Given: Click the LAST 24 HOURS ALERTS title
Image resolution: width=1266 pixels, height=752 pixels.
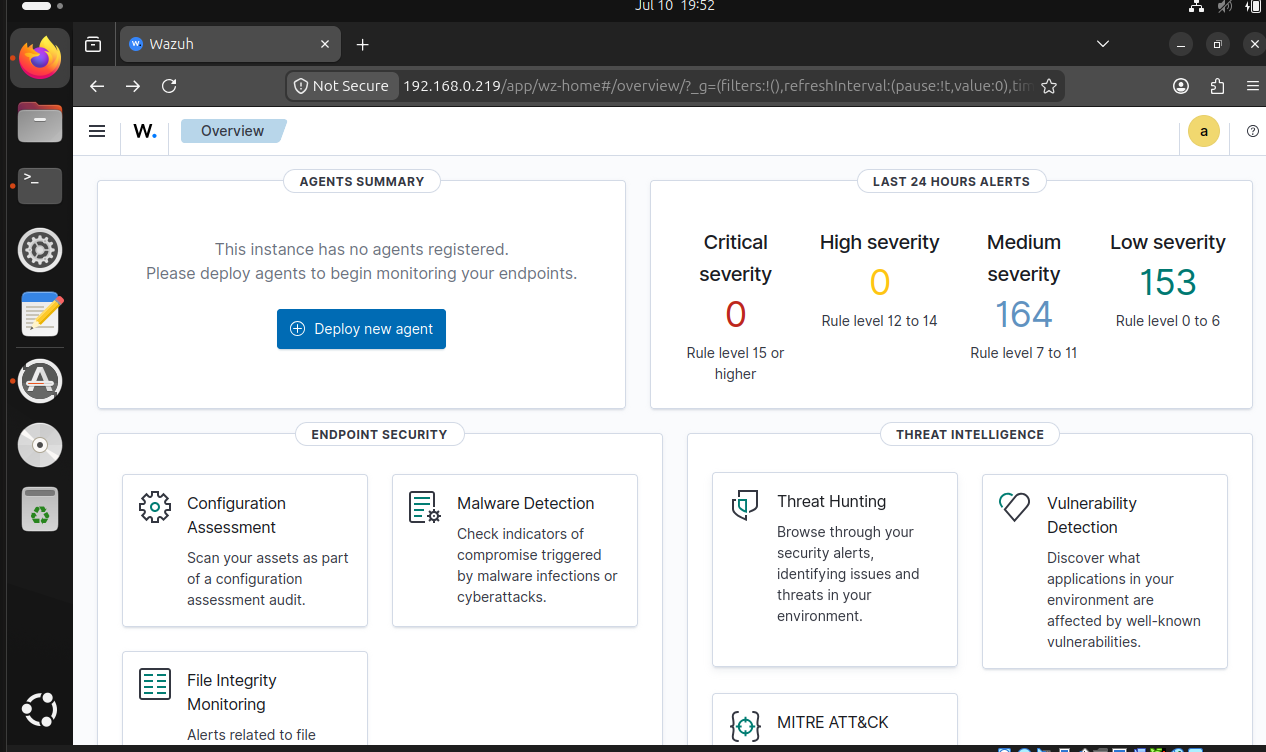Looking at the screenshot, I should [951, 181].
